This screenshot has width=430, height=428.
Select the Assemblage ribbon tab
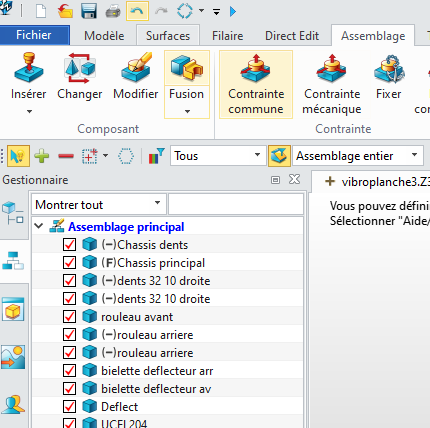click(x=373, y=36)
